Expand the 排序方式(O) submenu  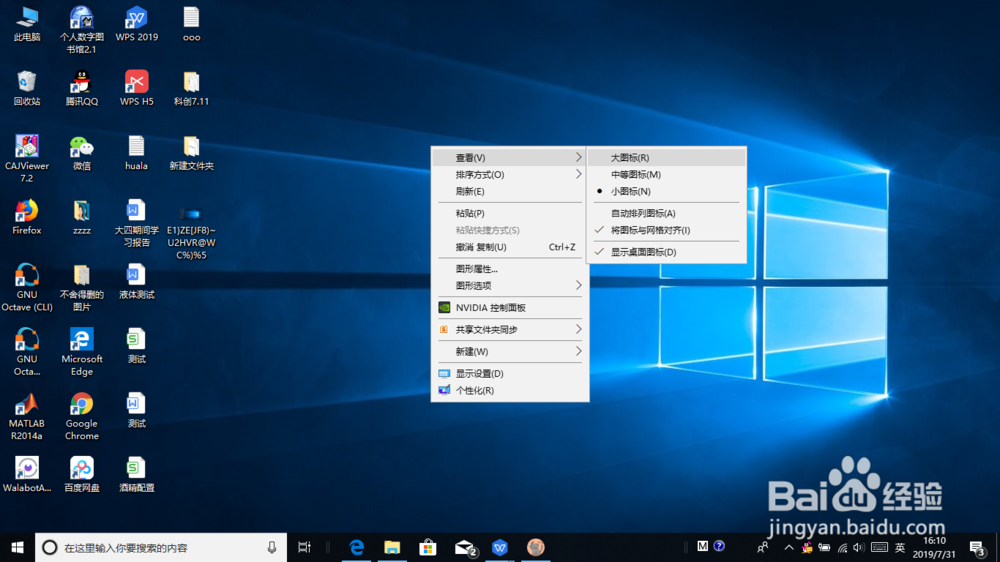(x=510, y=174)
